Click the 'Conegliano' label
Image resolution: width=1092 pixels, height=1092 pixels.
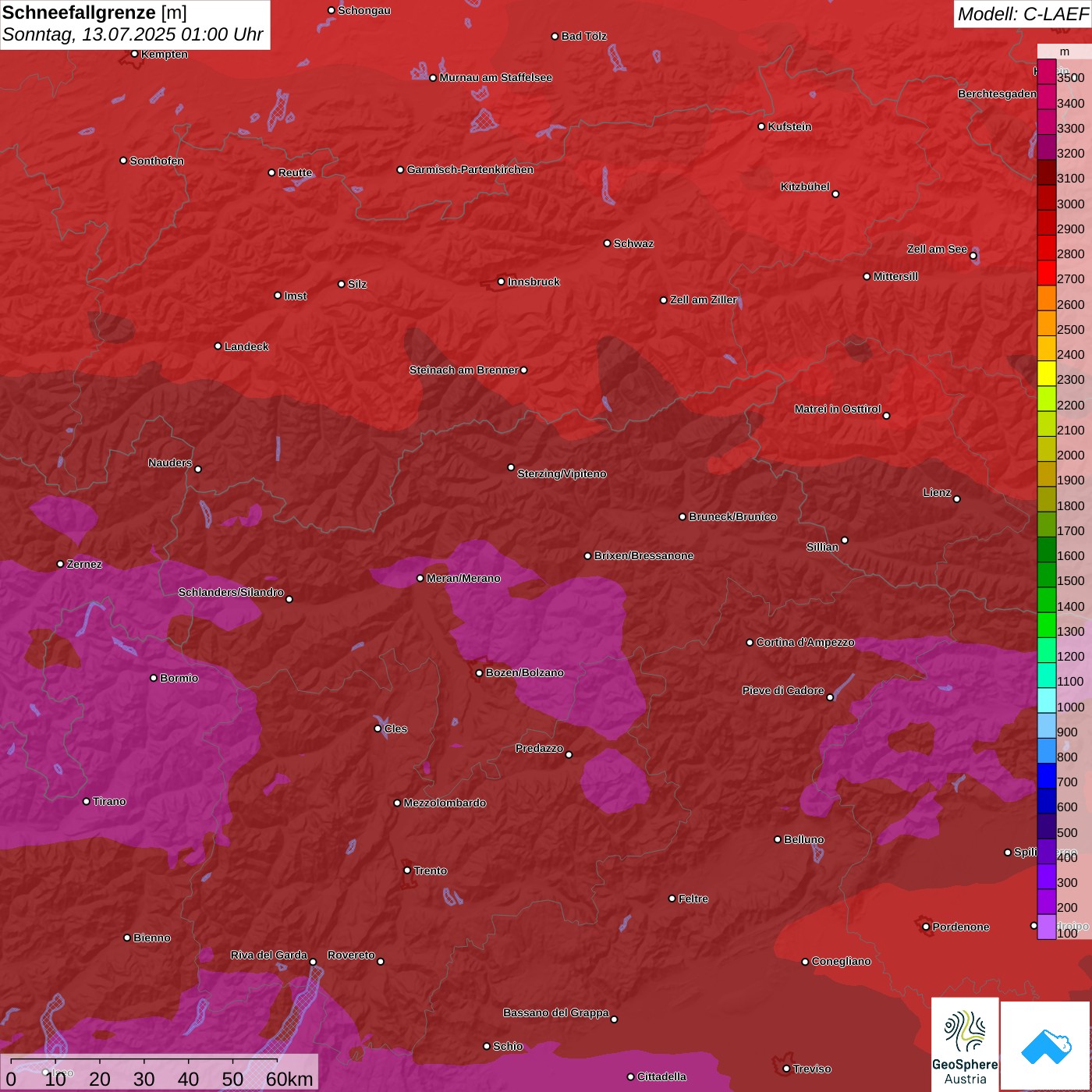click(x=841, y=962)
